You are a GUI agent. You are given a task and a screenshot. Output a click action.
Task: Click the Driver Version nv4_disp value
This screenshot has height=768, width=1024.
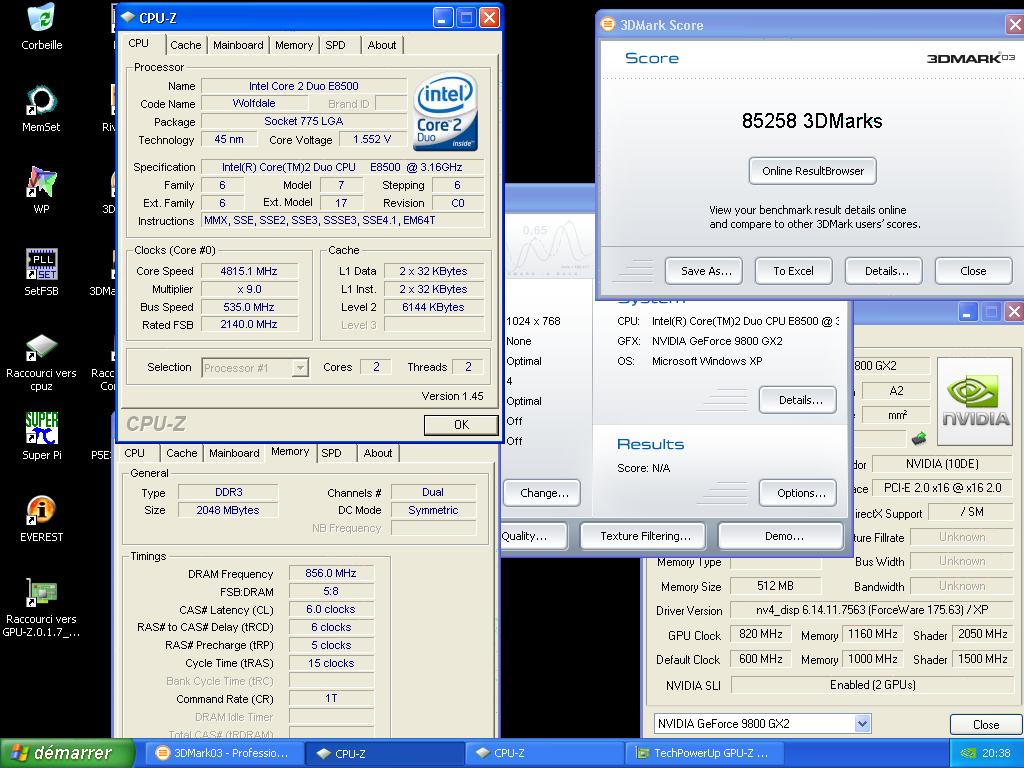tap(872, 610)
